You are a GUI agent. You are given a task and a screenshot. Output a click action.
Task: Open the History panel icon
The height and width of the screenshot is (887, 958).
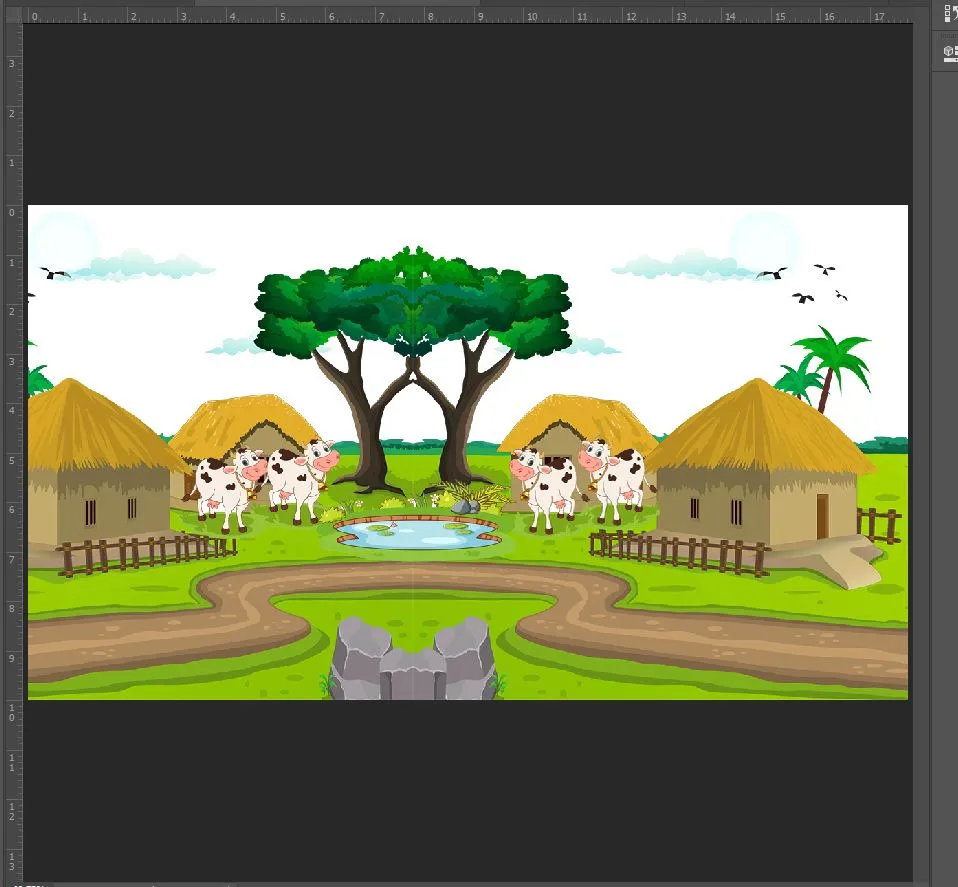tap(950, 13)
